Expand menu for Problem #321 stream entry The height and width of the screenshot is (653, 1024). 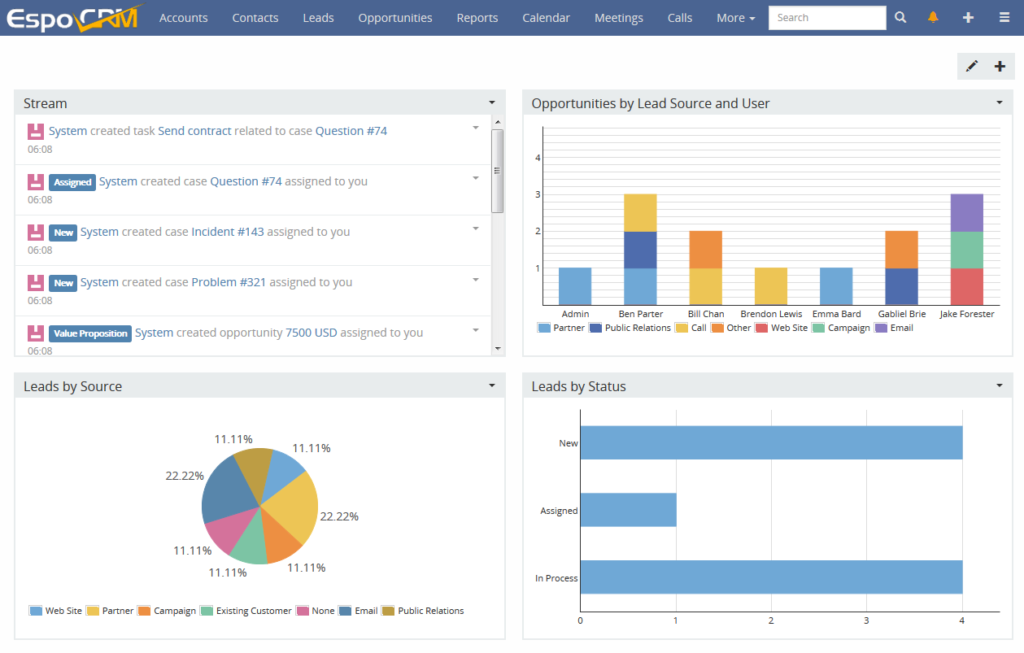[x=475, y=279]
